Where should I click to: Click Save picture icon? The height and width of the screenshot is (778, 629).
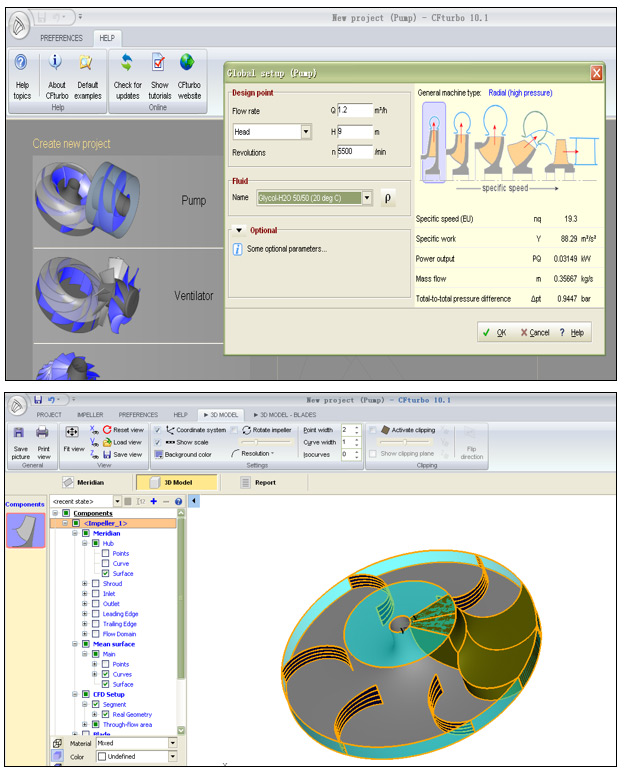19,433
